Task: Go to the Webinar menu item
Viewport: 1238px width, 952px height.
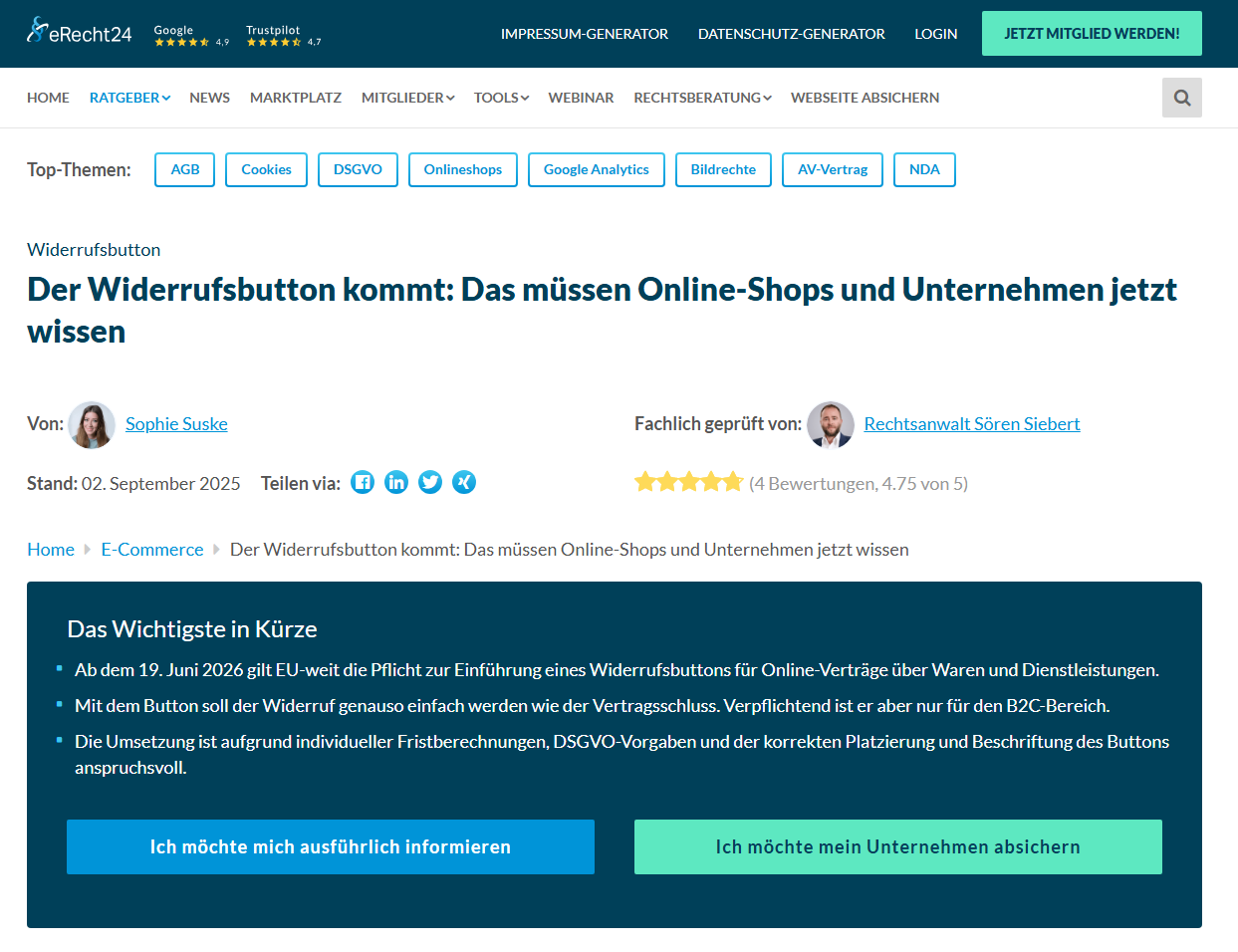Action: click(x=581, y=98)
